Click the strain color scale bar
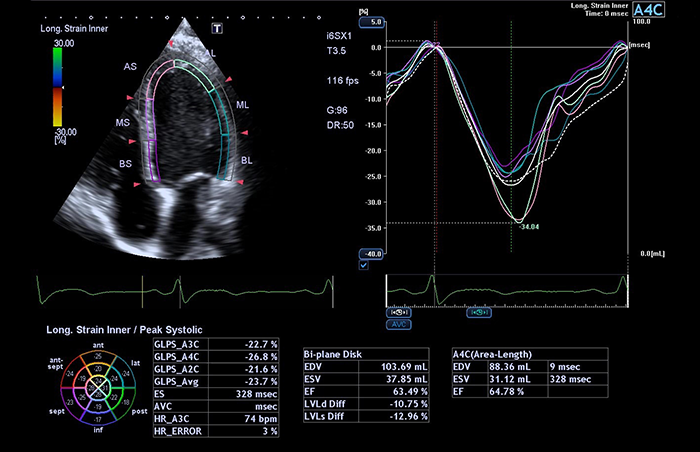 [58, 87]
